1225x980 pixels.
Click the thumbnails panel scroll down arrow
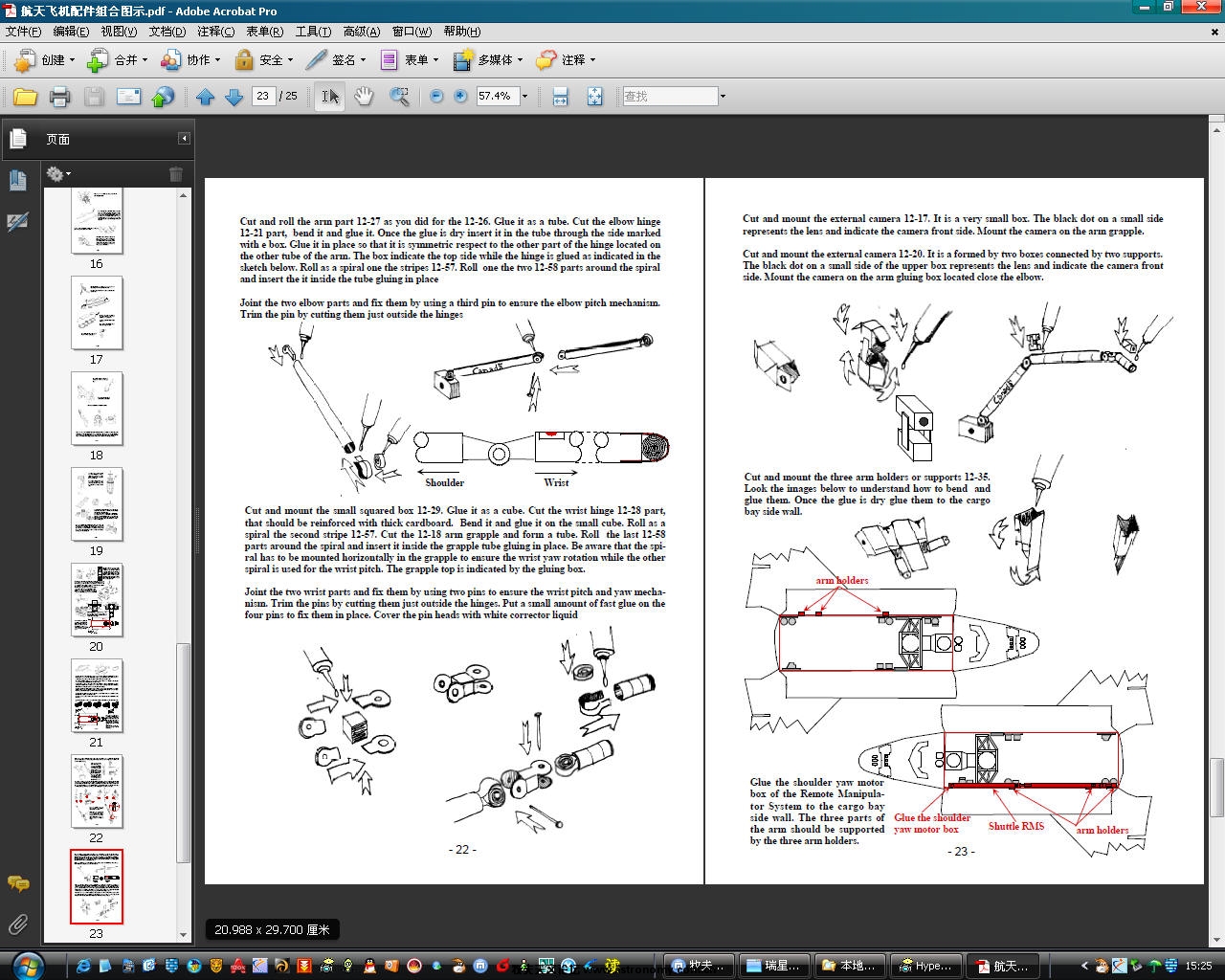[x=184, y=935]
